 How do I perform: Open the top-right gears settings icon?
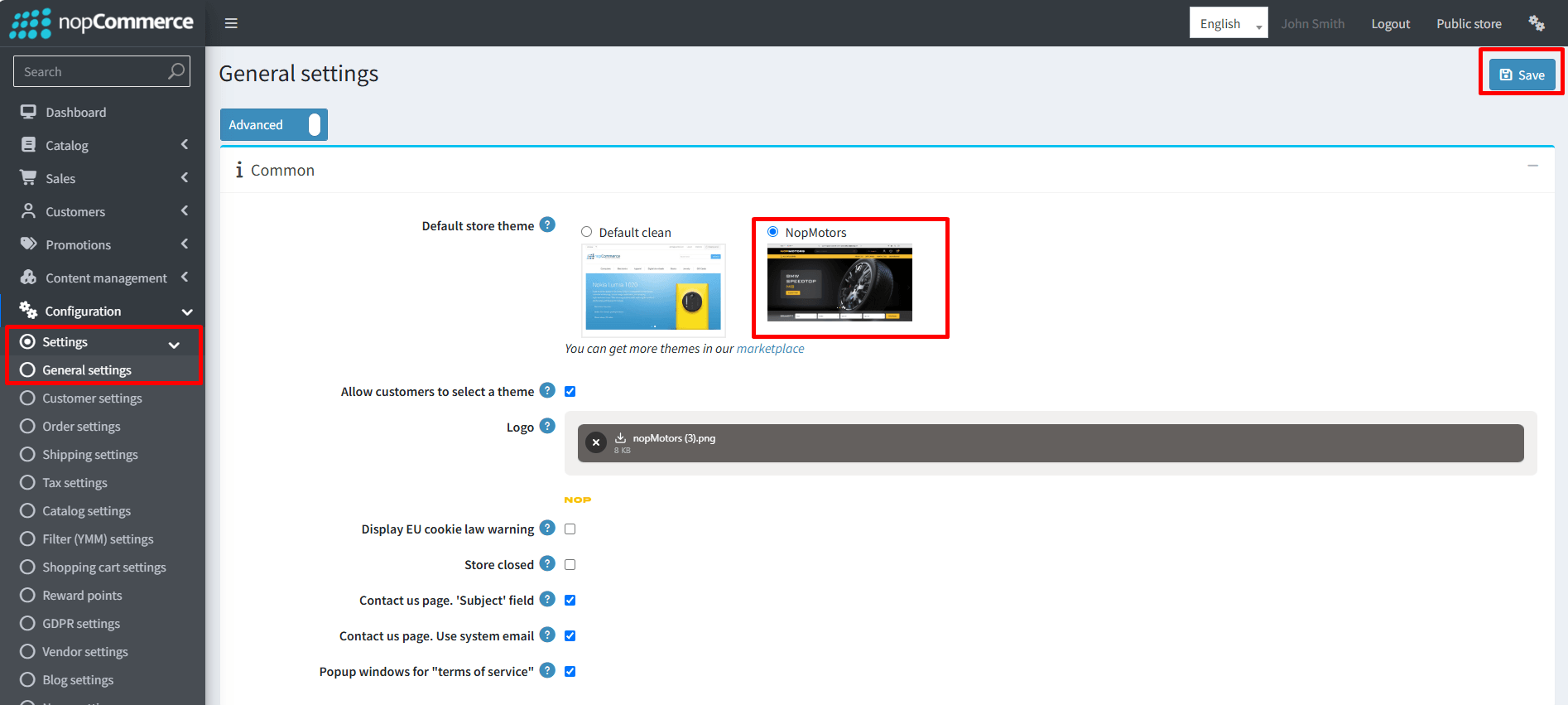(1537, 23)
